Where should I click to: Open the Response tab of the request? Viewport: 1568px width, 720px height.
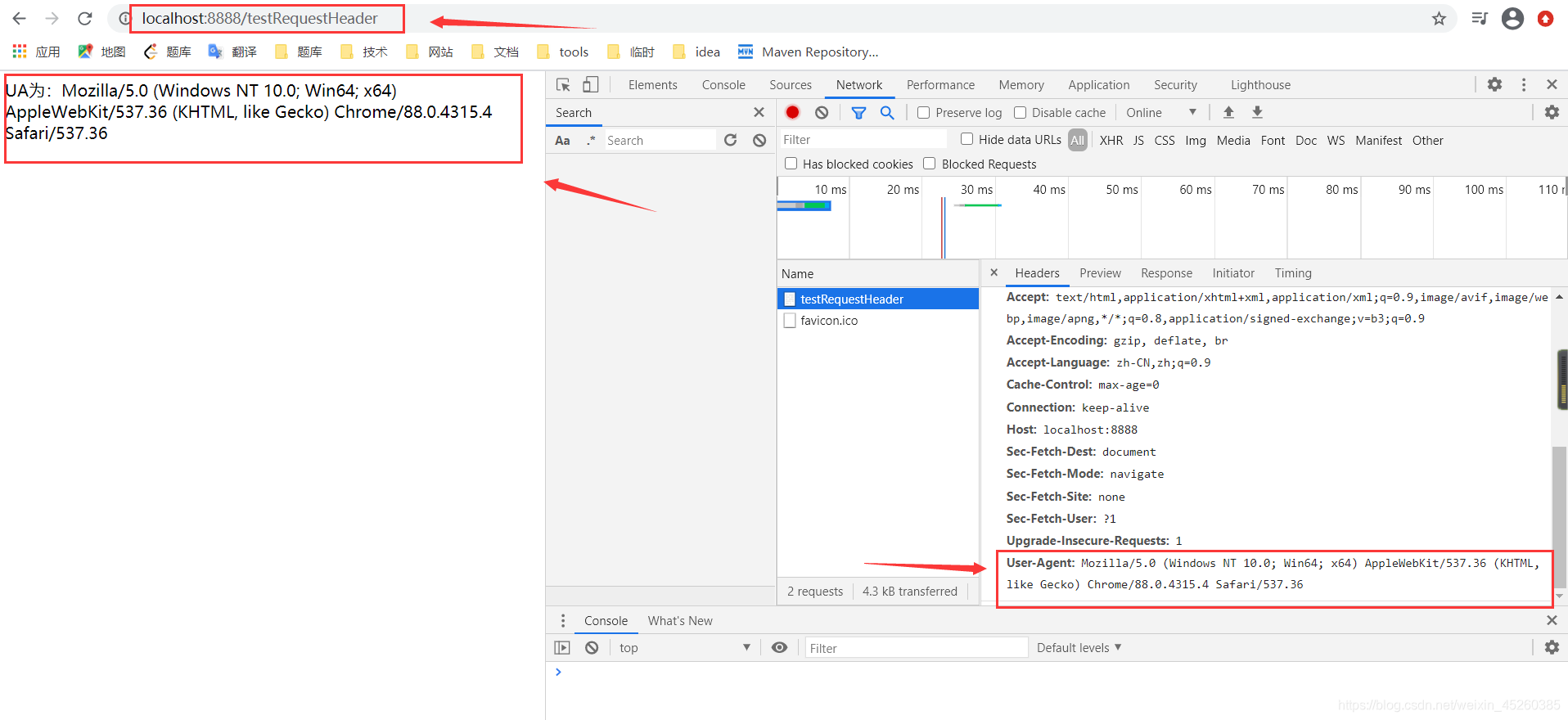point(1166,272)
